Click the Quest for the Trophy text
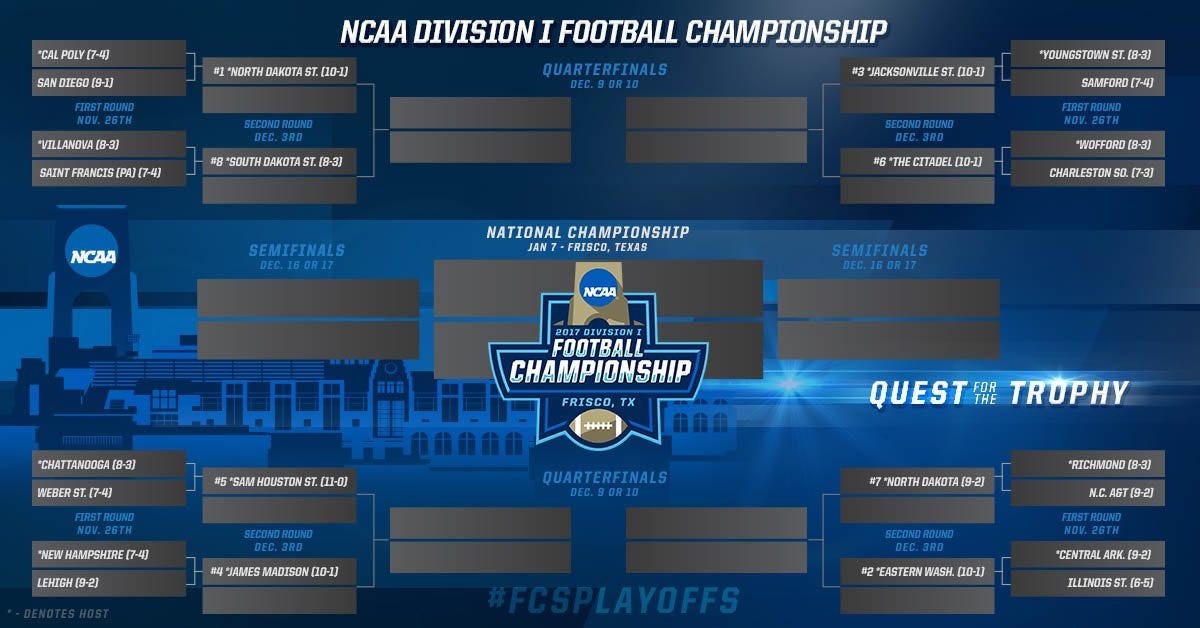Screen dimensions: 1200x628 (x=998, y=393)
